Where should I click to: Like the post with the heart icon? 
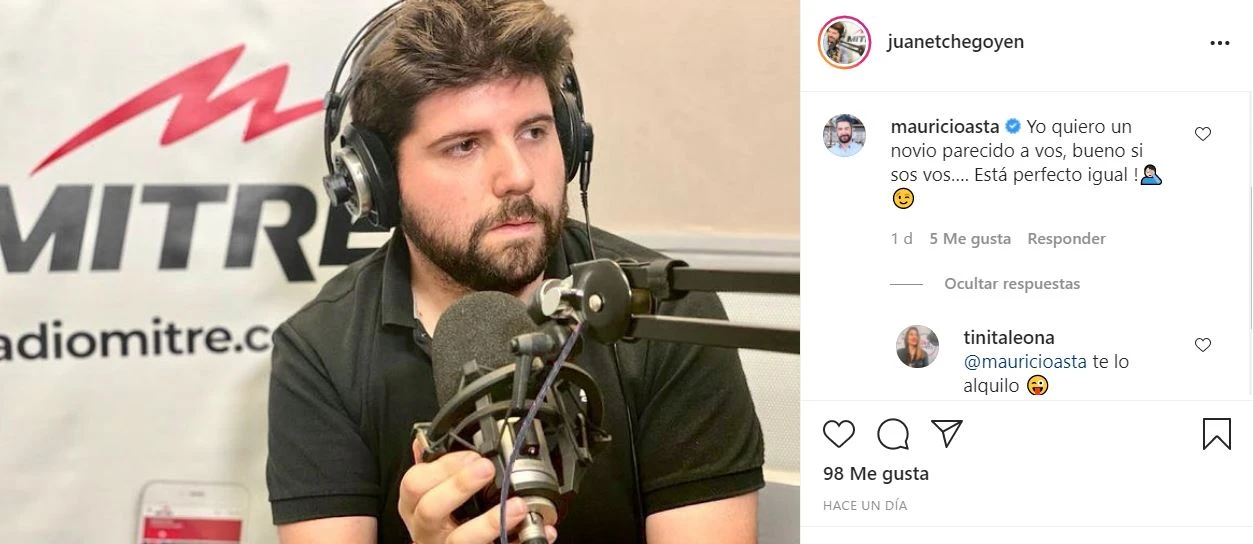pos(839,433)
